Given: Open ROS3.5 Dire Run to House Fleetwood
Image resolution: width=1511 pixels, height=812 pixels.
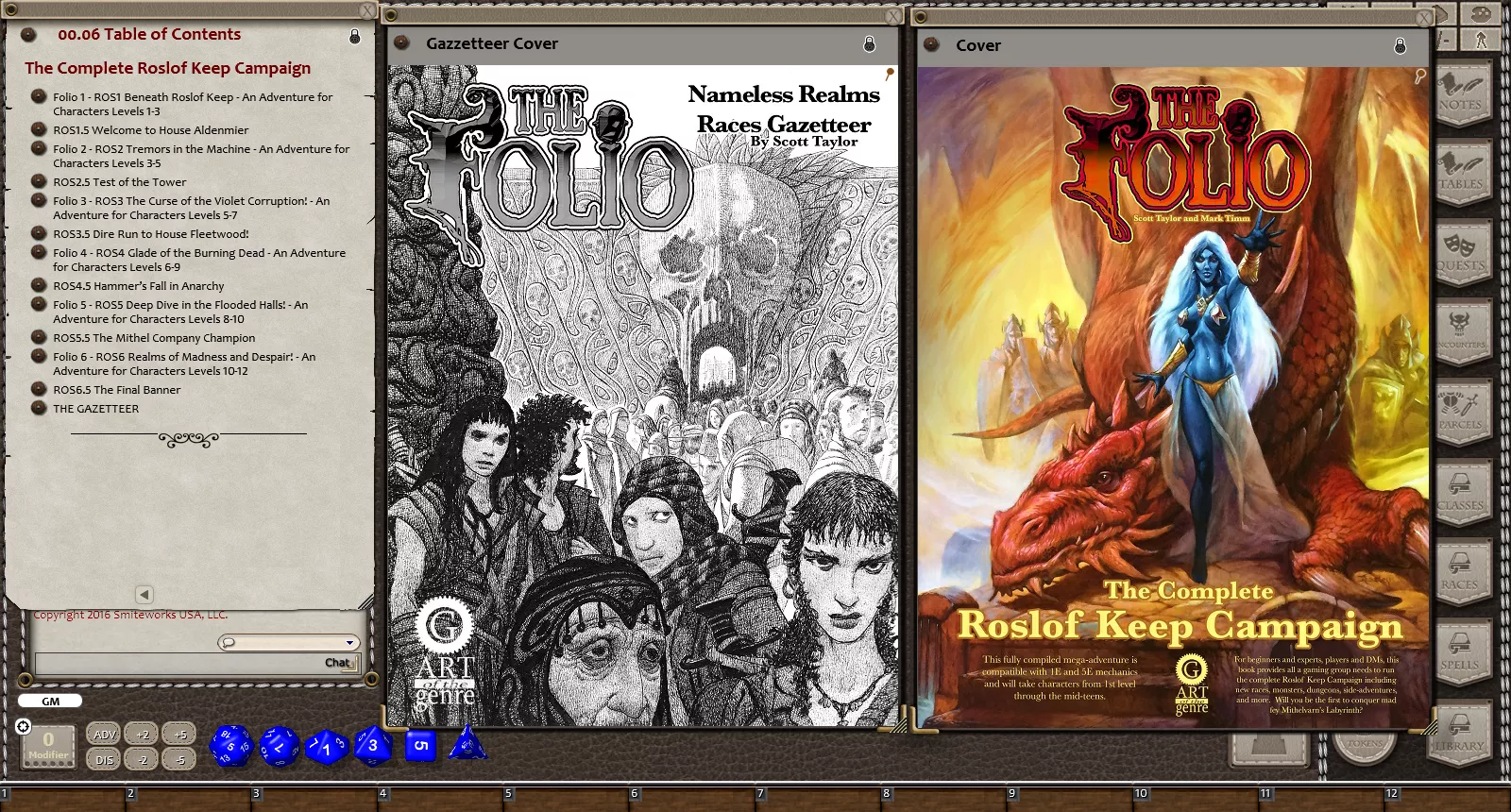Looking at the screenshot, I should click(x=150, y=234).
